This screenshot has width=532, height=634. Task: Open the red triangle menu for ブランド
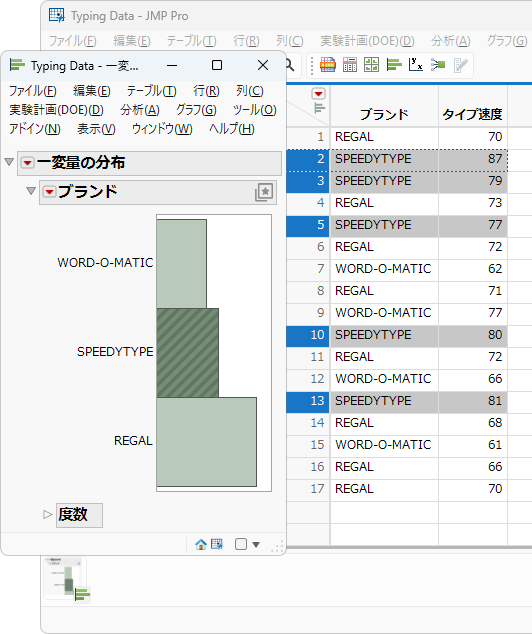[49, 192]
